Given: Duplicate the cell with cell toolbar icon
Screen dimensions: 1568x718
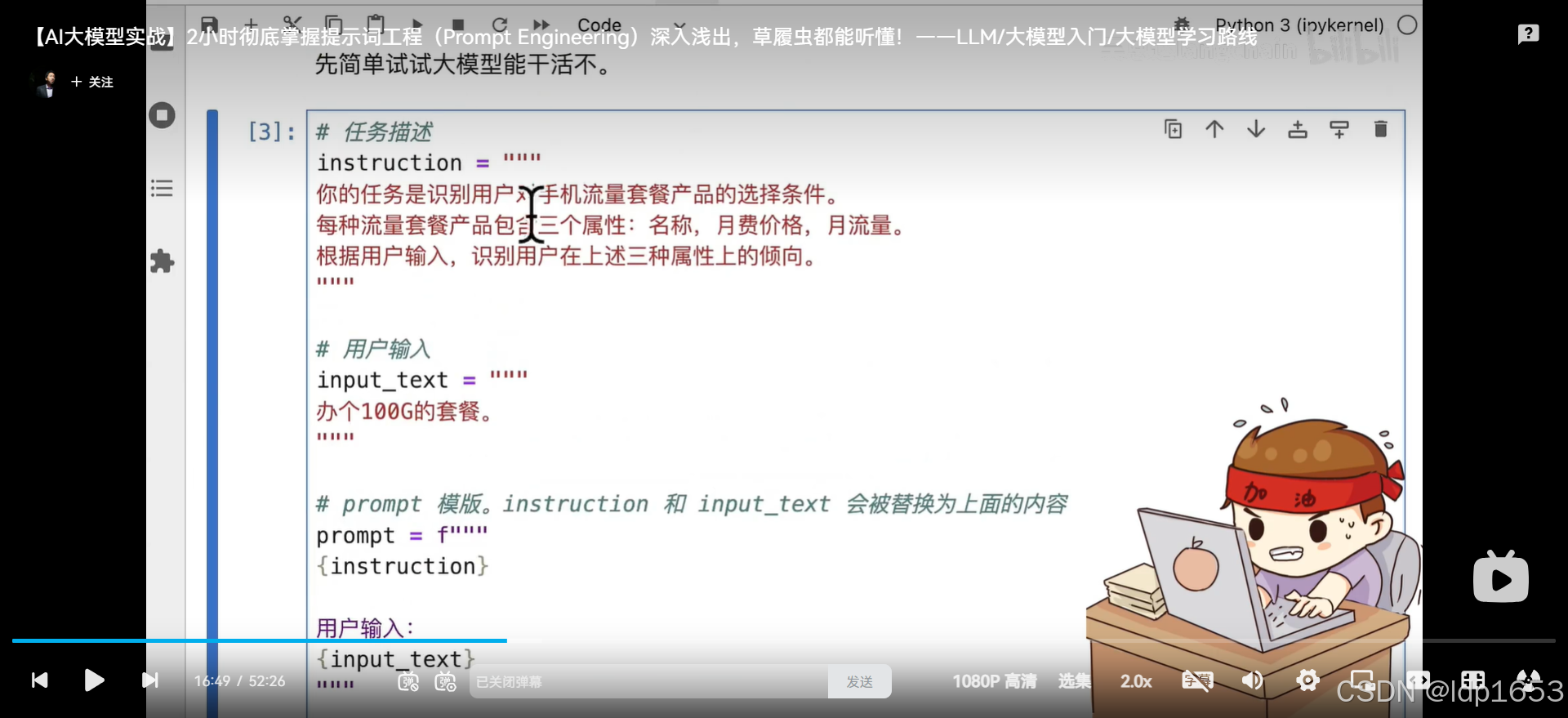Looking at the screenshot, I should [x=1173, y=129].
